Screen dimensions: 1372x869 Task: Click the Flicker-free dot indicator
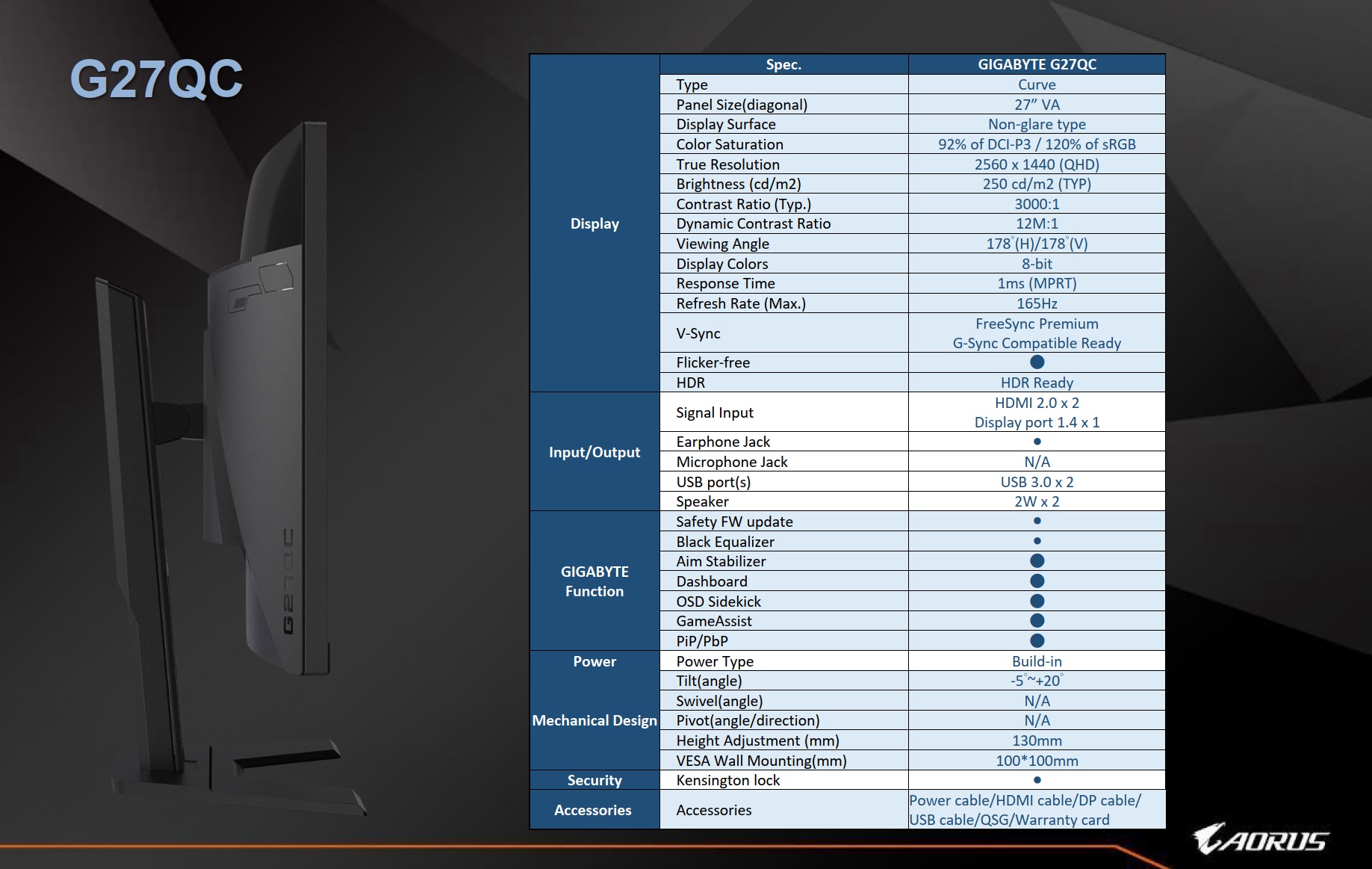(x=1037, y=362)
